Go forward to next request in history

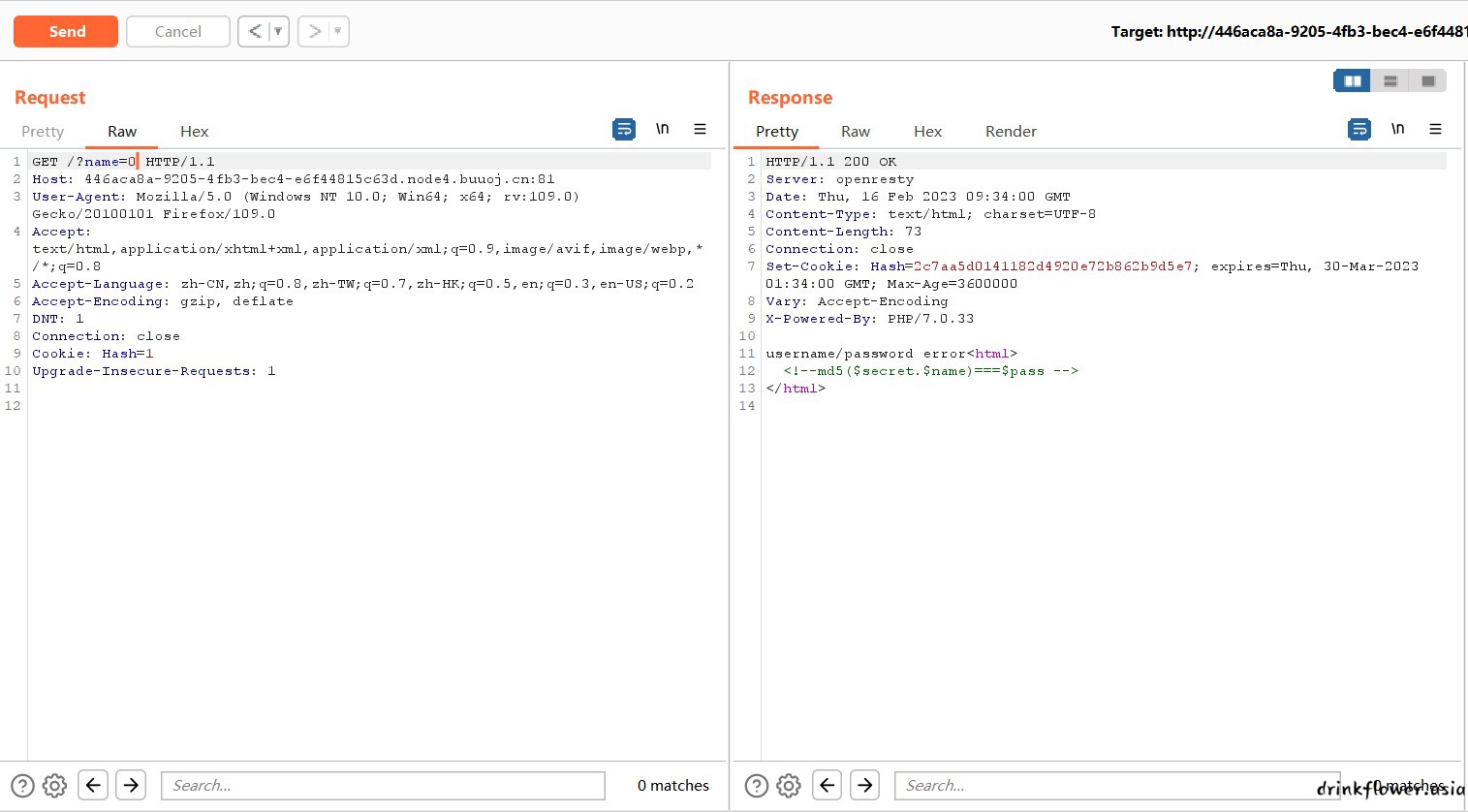[x=314, y=31]
